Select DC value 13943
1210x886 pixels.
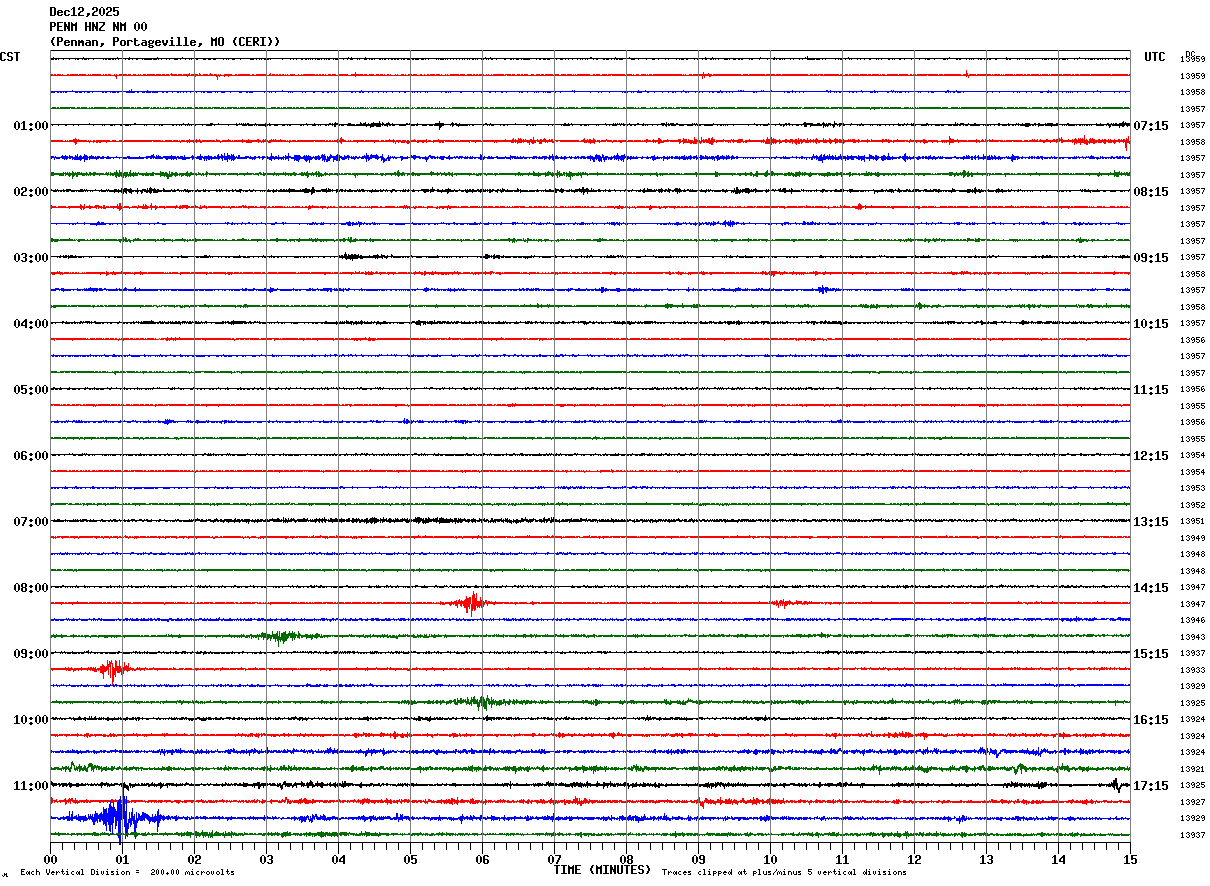(1192, 637)
